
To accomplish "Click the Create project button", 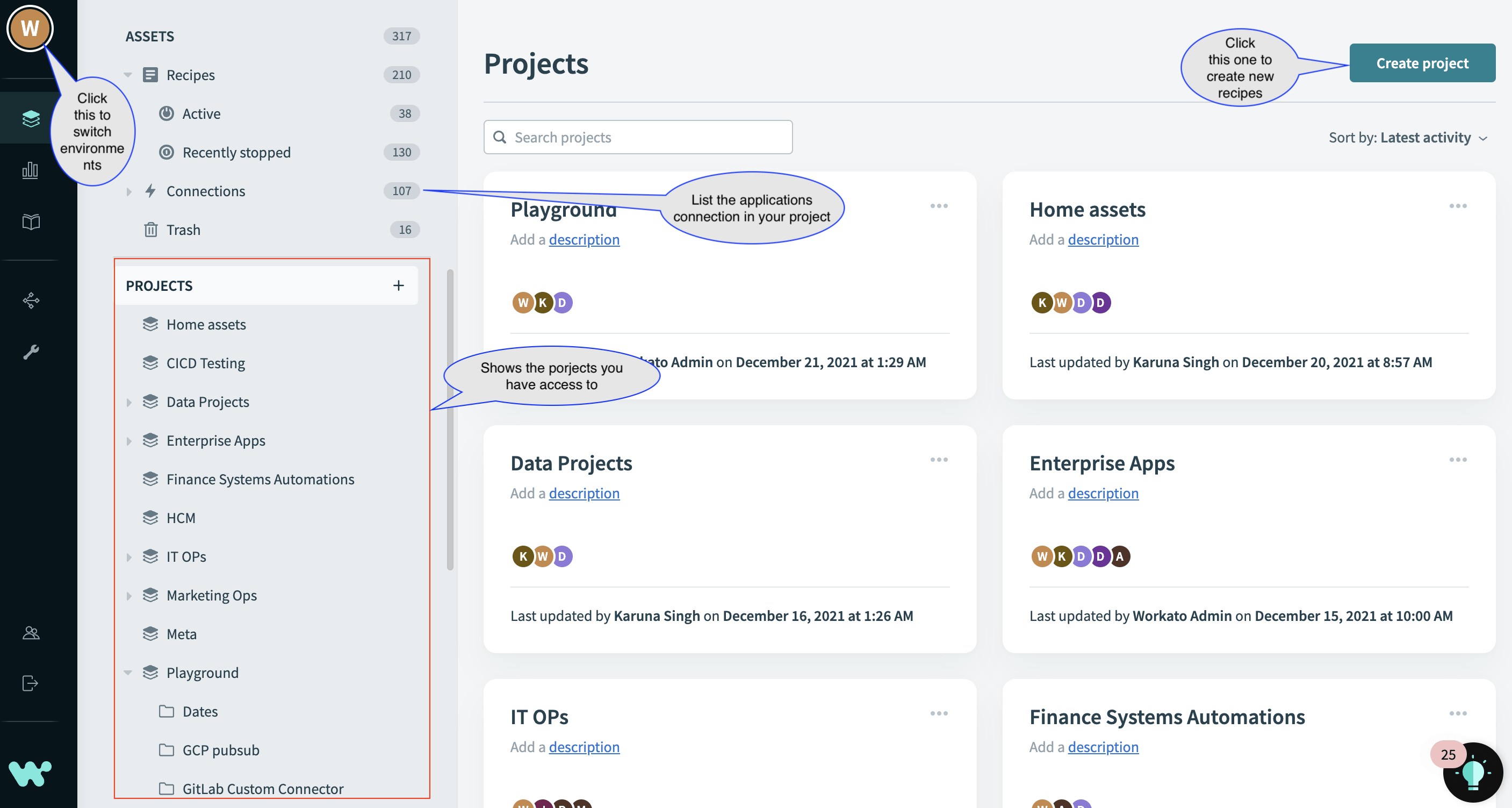I will click(1422, 63).
